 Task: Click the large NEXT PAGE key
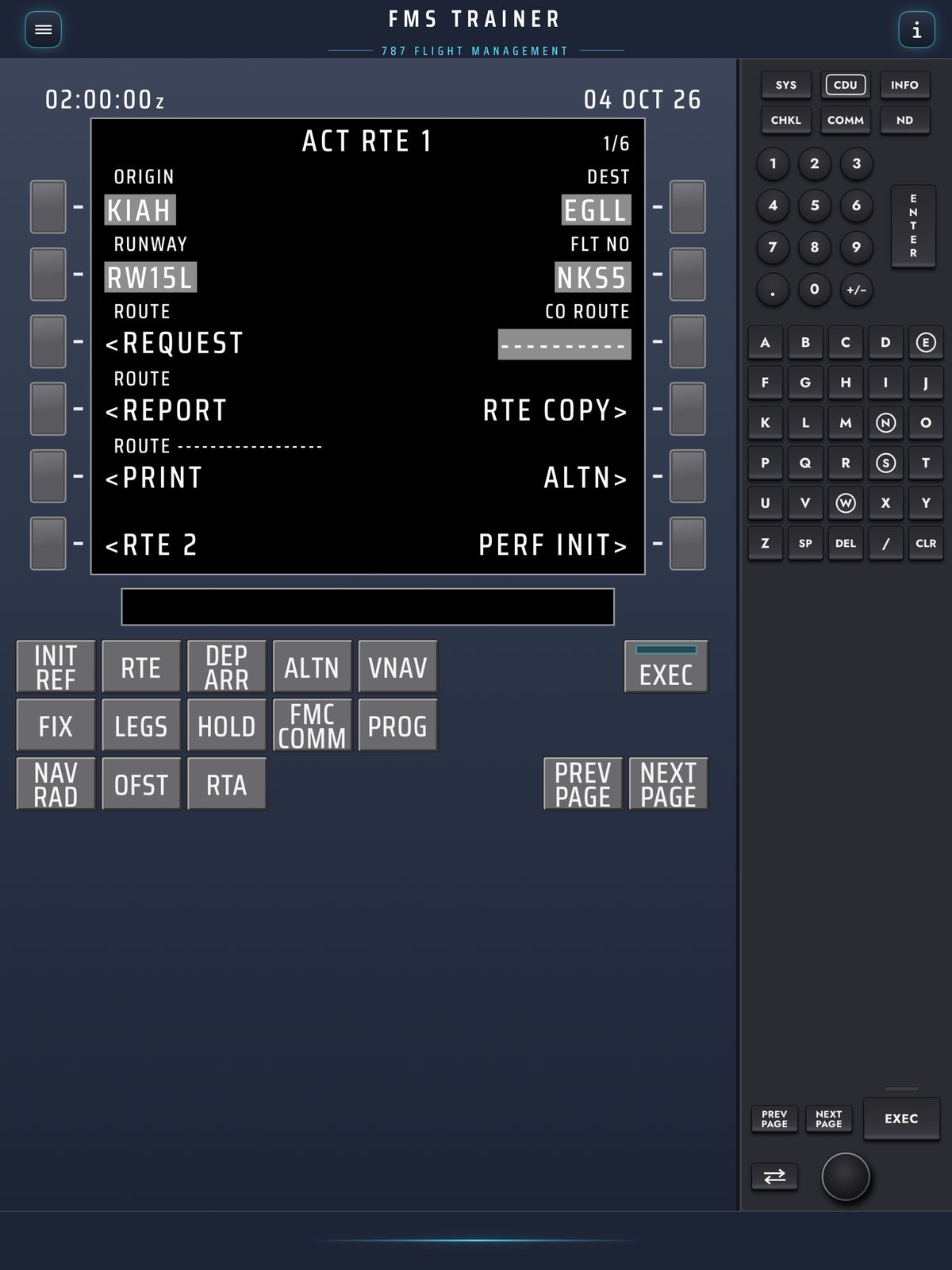tap(668, 784)
